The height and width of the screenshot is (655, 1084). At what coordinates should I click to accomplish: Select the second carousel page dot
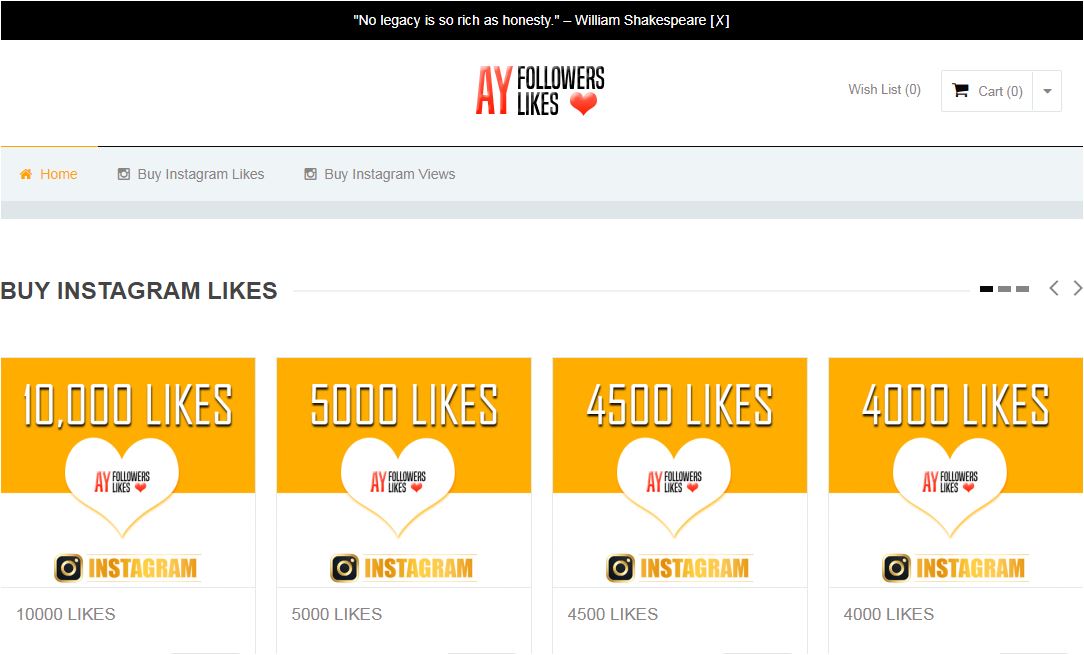point(1004,289)
